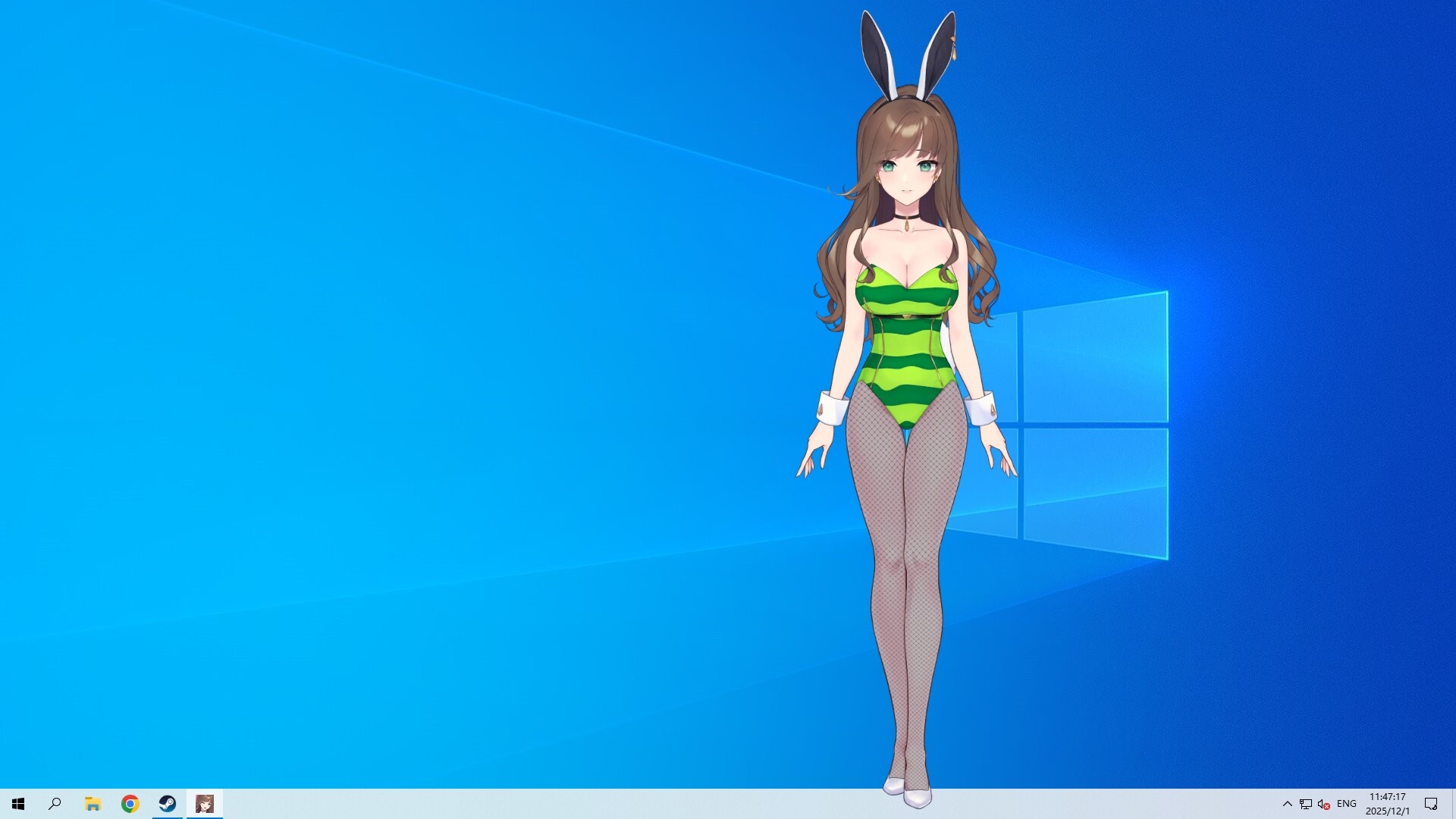Screen dimensions: 1456x819
Task: Click the date 2025/12/1 in the tray
Action: tap(1386, 810)
